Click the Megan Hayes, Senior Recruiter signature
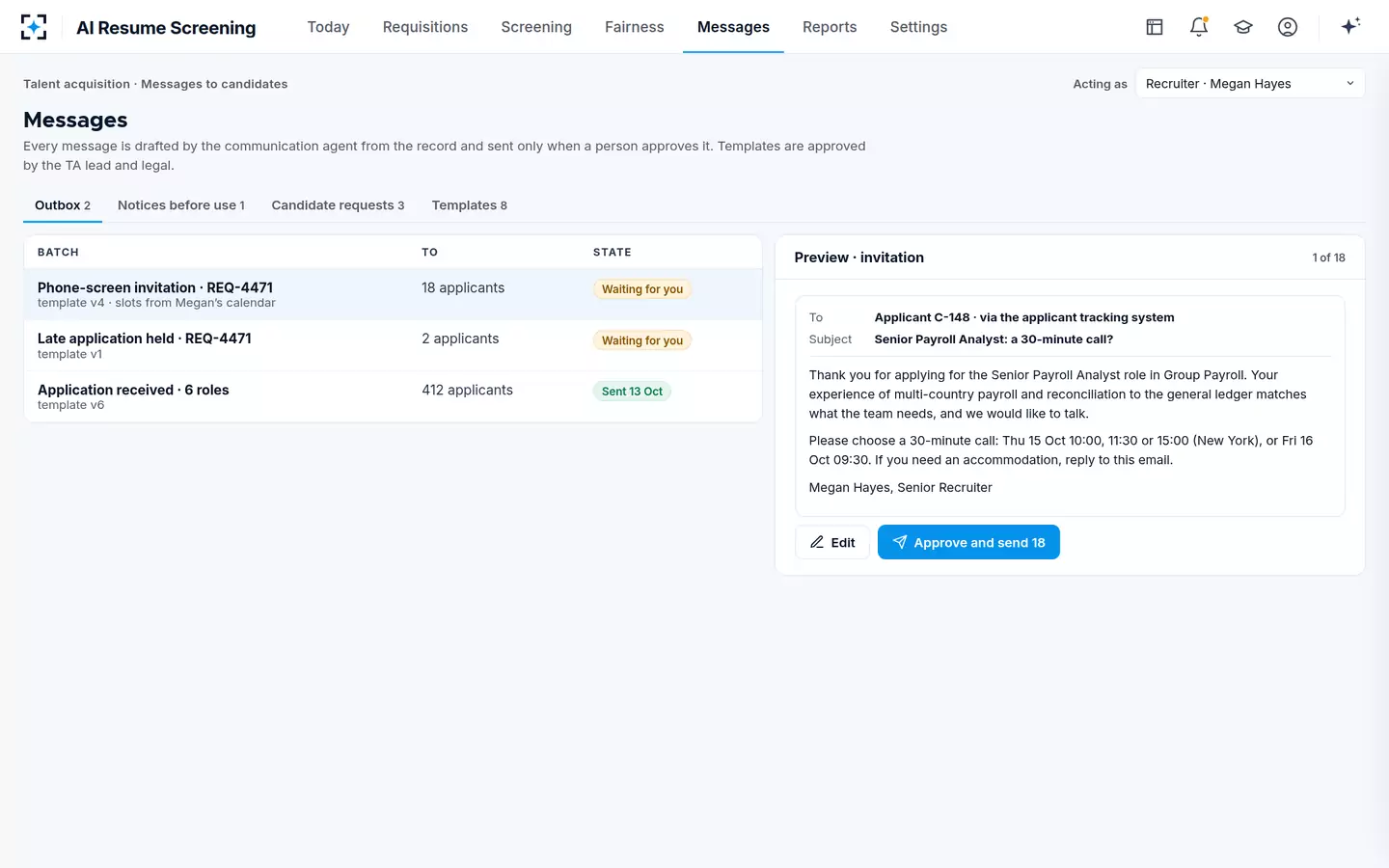The width and height of the screenshot is (1389, 868). click(900, 487)
